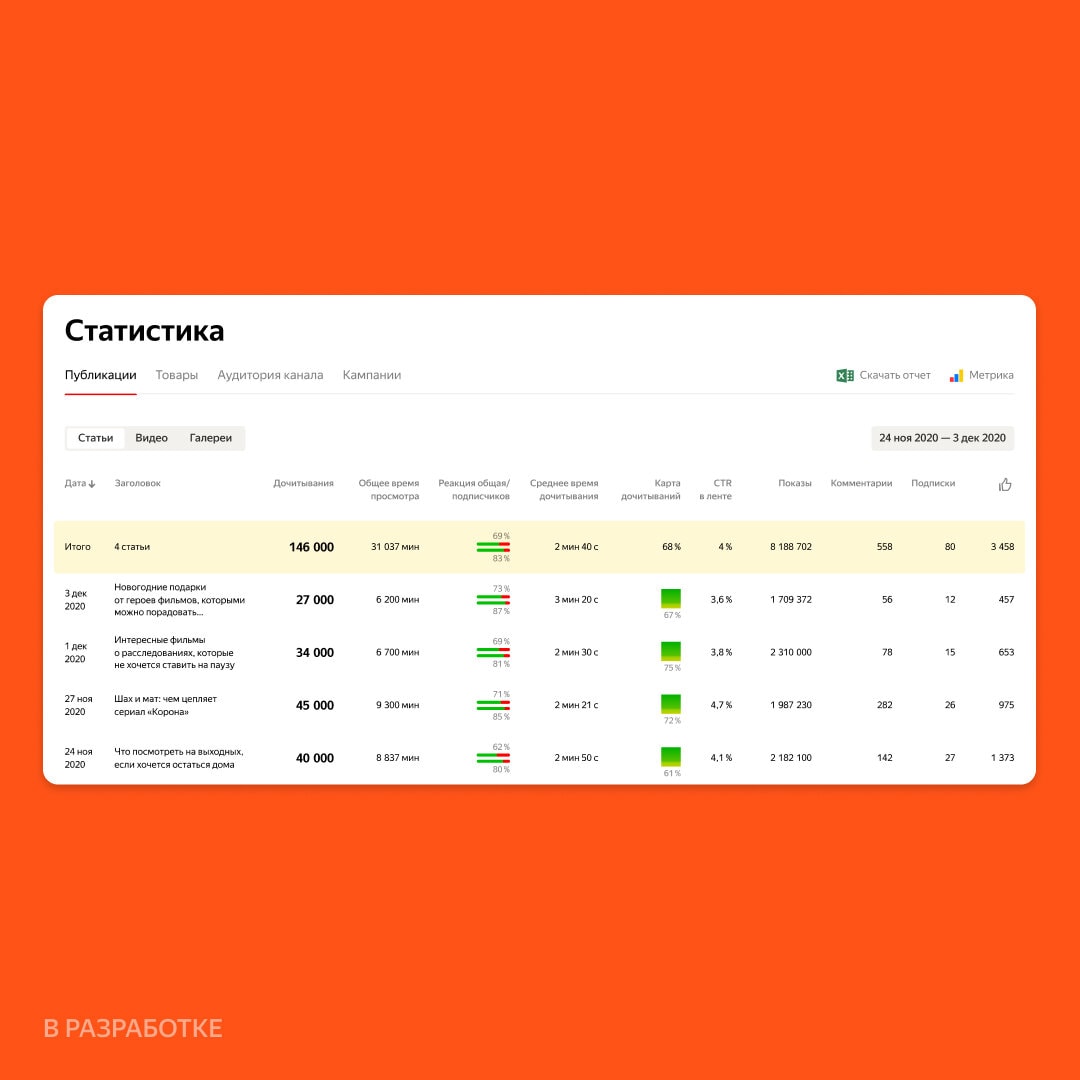Click the Метрика bar chart icon

[956, 375]
